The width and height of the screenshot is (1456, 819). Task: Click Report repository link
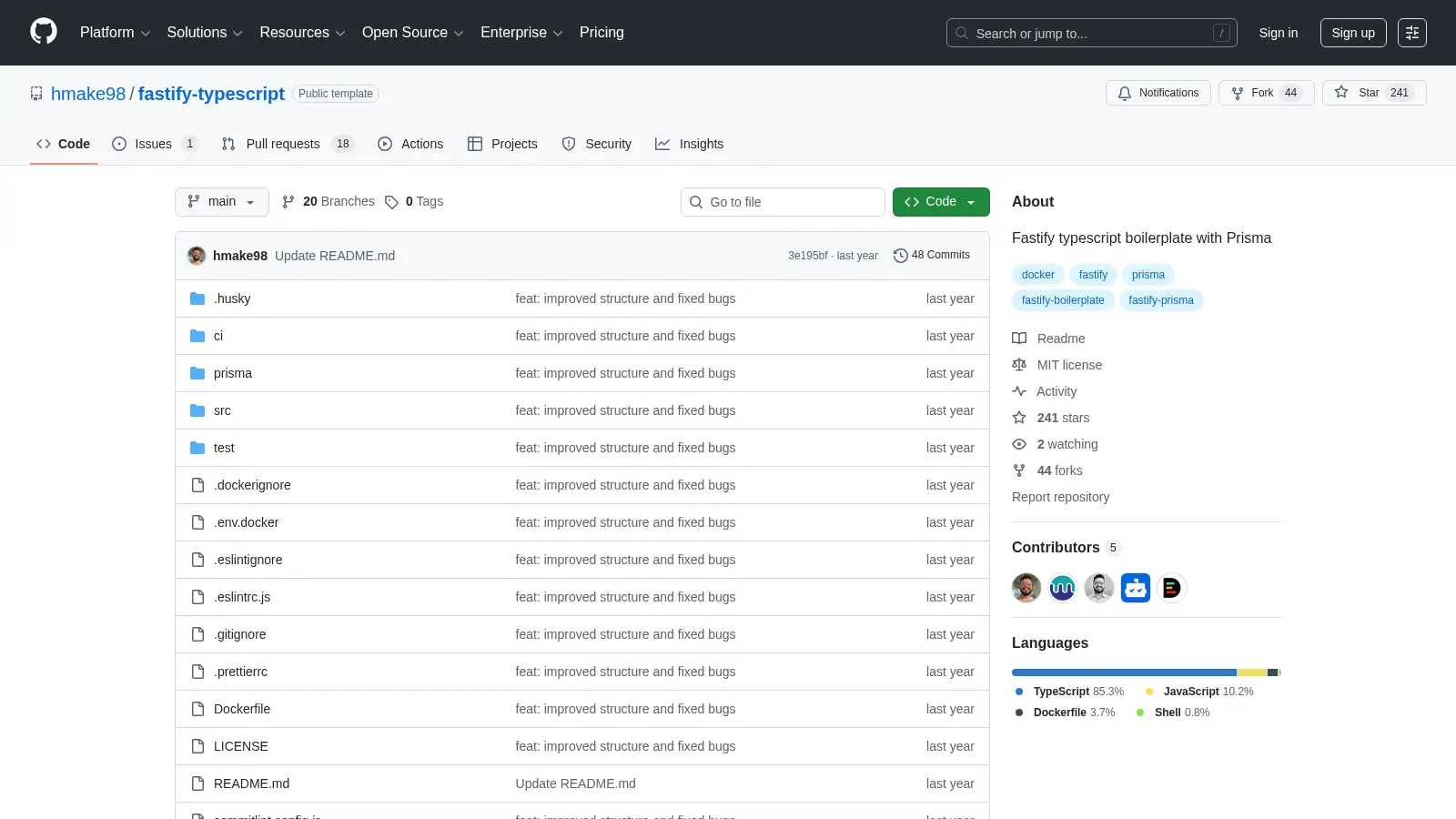pyautogui.click(x=1060, y=497)
